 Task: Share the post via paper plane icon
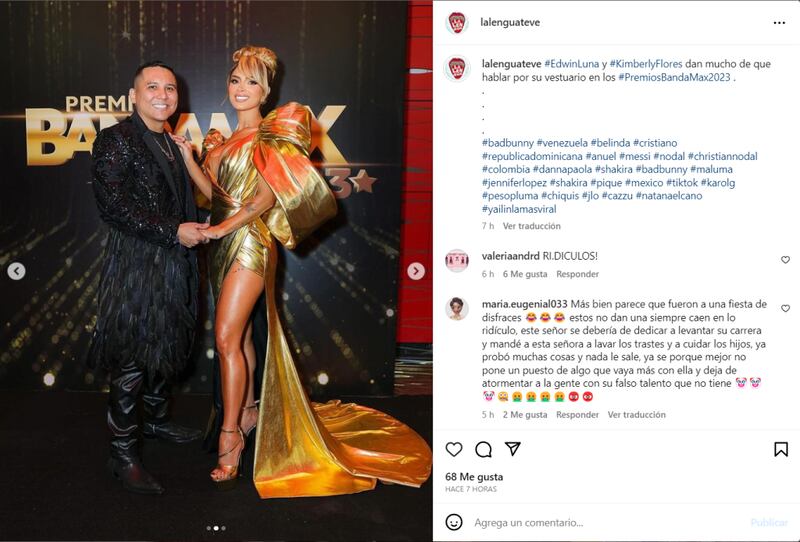[512, 449]
